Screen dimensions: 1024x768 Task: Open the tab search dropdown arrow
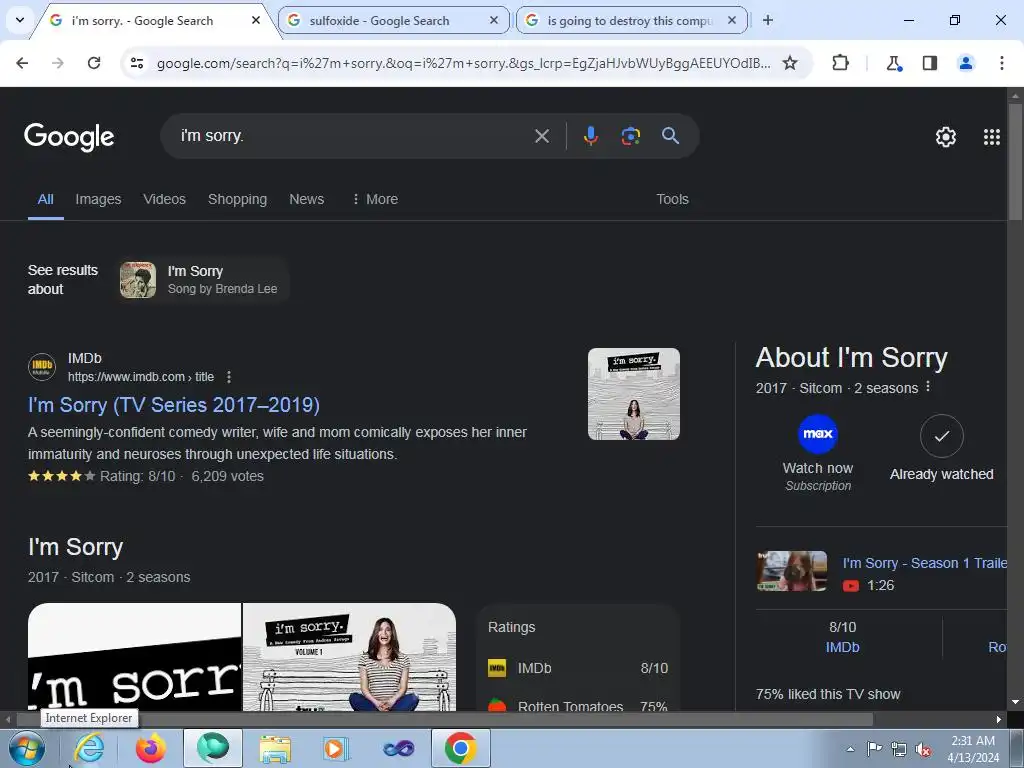(x=20, y=20)
